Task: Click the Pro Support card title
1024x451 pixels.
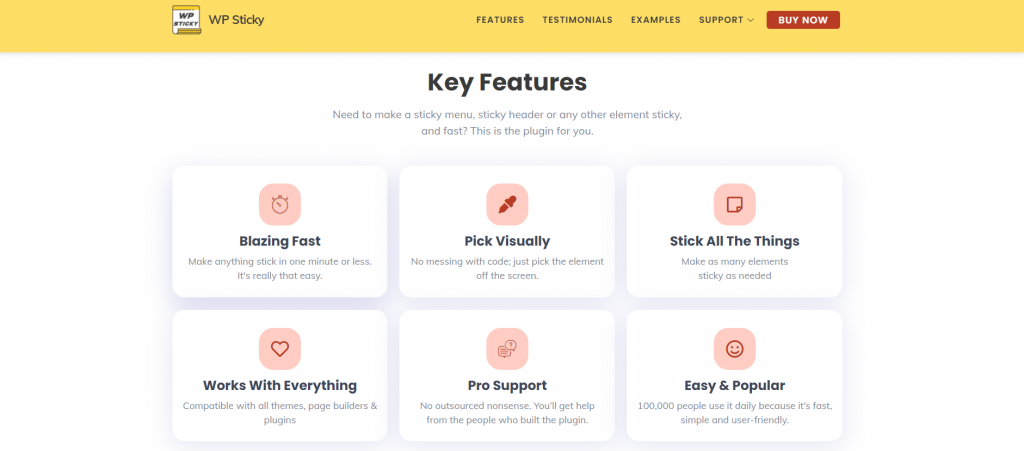Action: 507,385
